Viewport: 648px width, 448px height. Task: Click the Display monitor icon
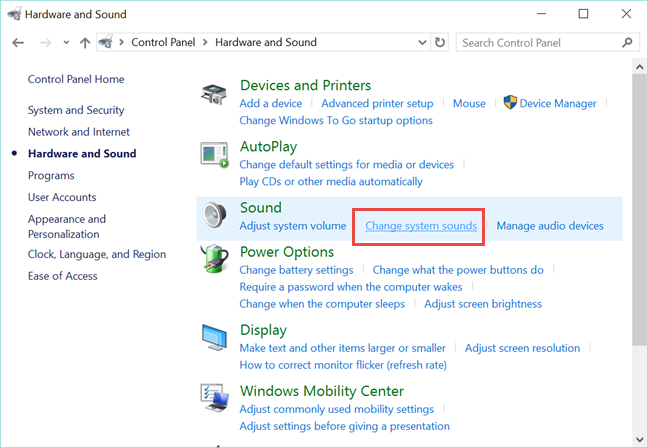tap(215, 341)
